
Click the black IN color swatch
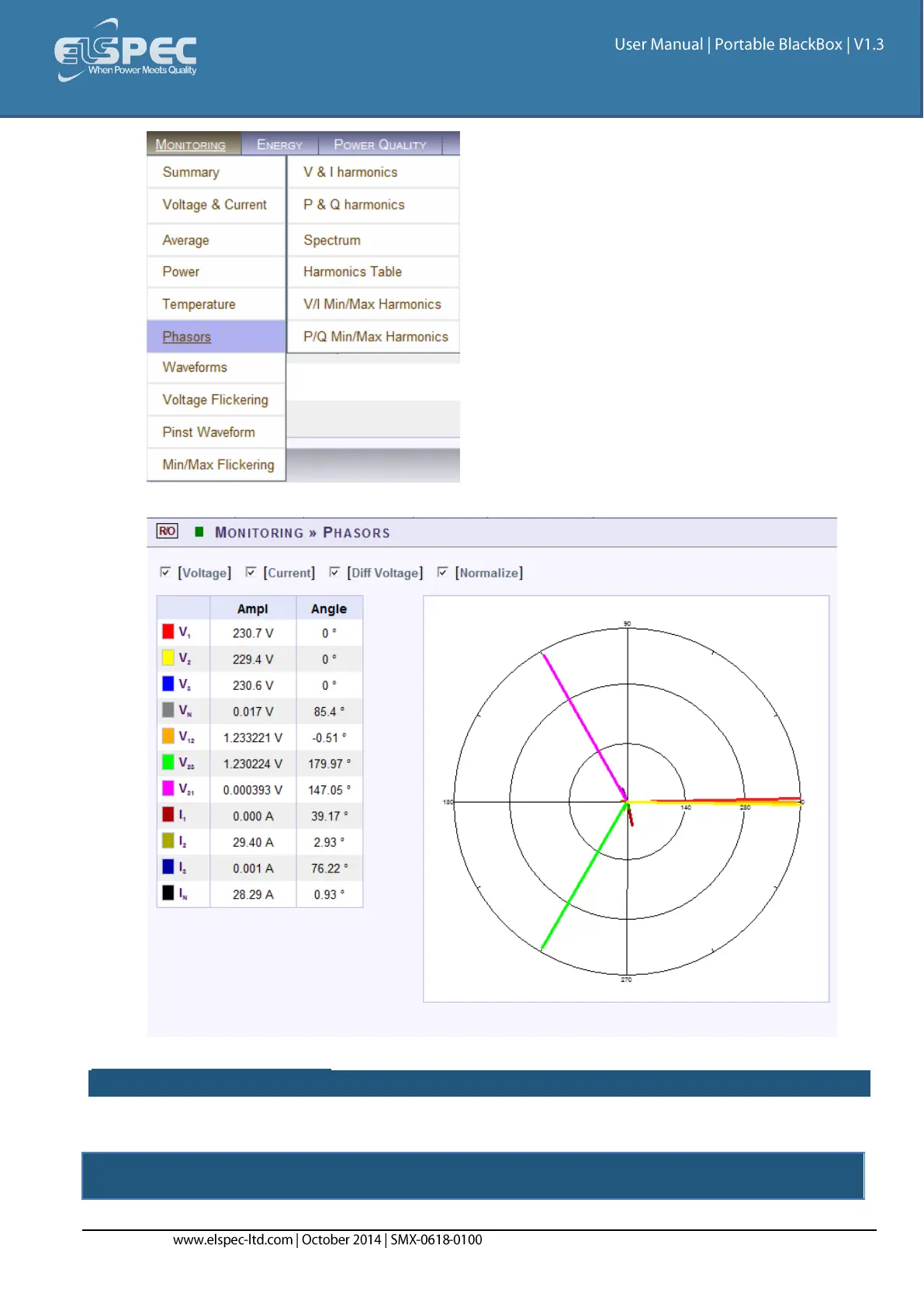pyautogui.click(x=168, y=893)
